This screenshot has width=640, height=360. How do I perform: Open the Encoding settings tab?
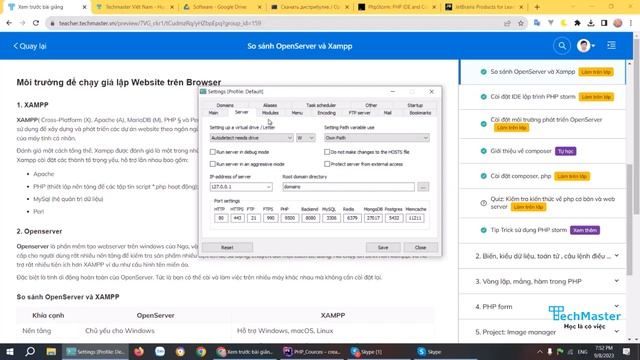coord(327,113)
